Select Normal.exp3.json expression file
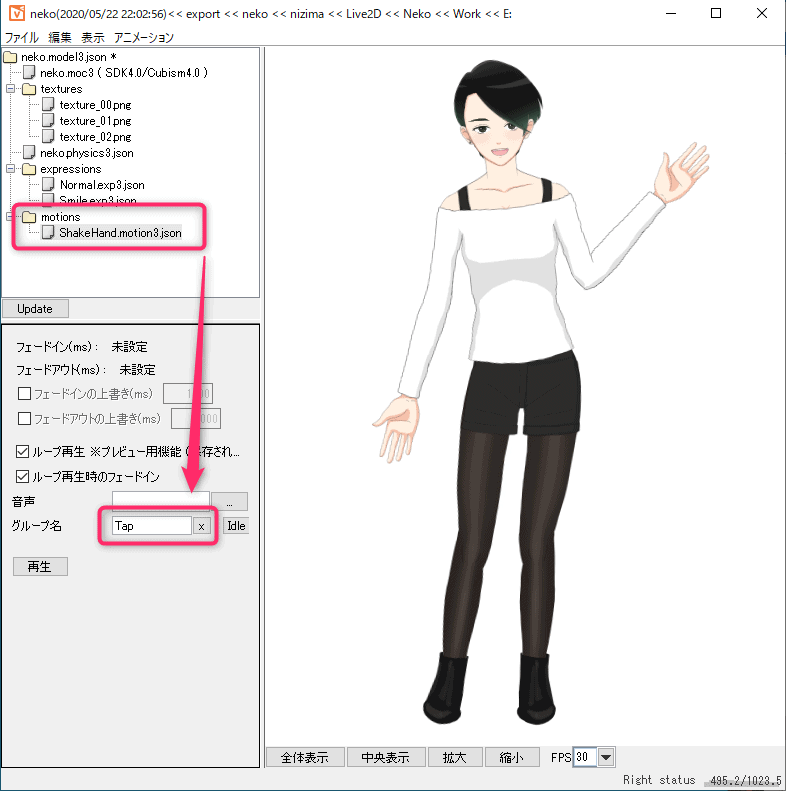 (x=102, y=185)
